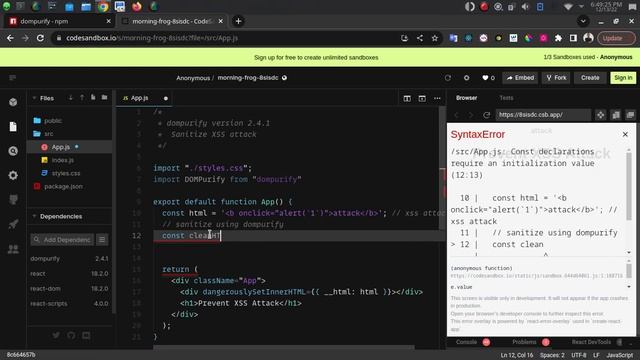640x360 pixels.
Task: Click the Chrome address bar
Action: [x=224, y=38]
